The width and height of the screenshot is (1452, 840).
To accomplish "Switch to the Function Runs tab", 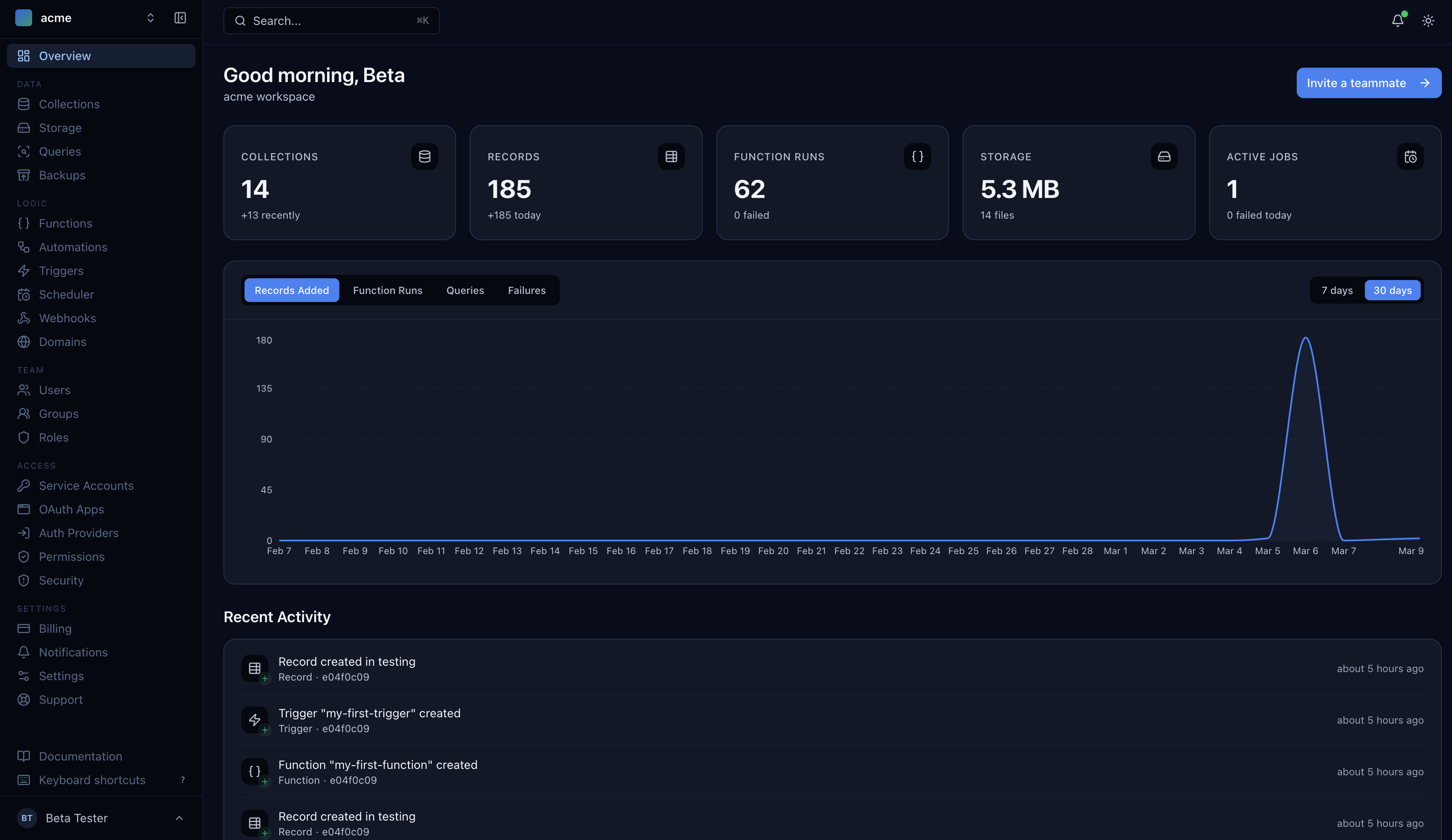I will pos(387,291).
